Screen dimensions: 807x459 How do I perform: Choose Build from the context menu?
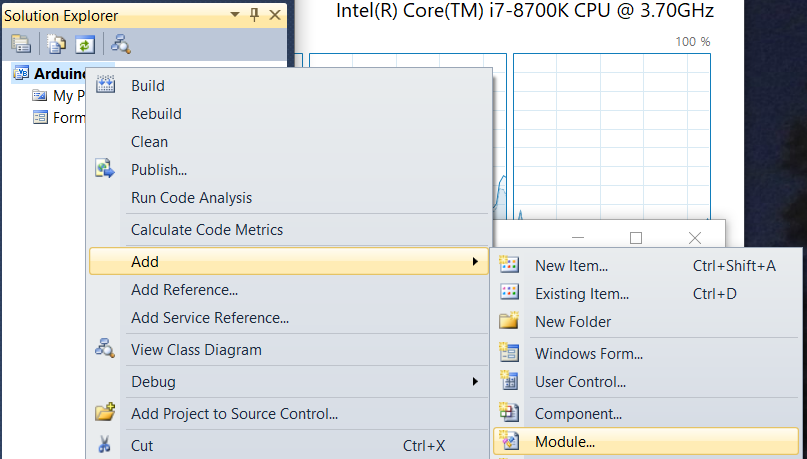click(288, 86)
